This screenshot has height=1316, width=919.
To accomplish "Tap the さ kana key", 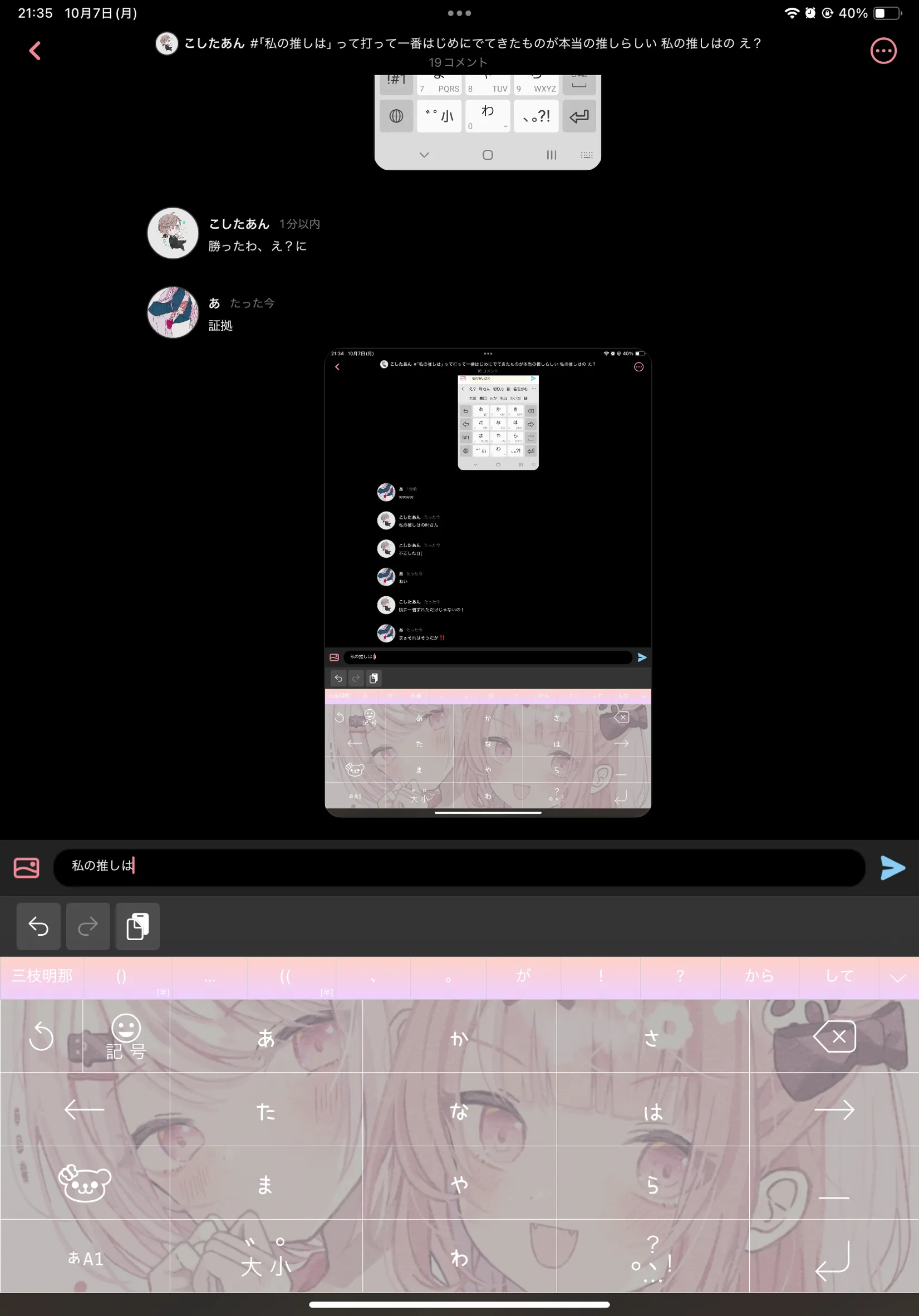I will [x=652, y=1038].
